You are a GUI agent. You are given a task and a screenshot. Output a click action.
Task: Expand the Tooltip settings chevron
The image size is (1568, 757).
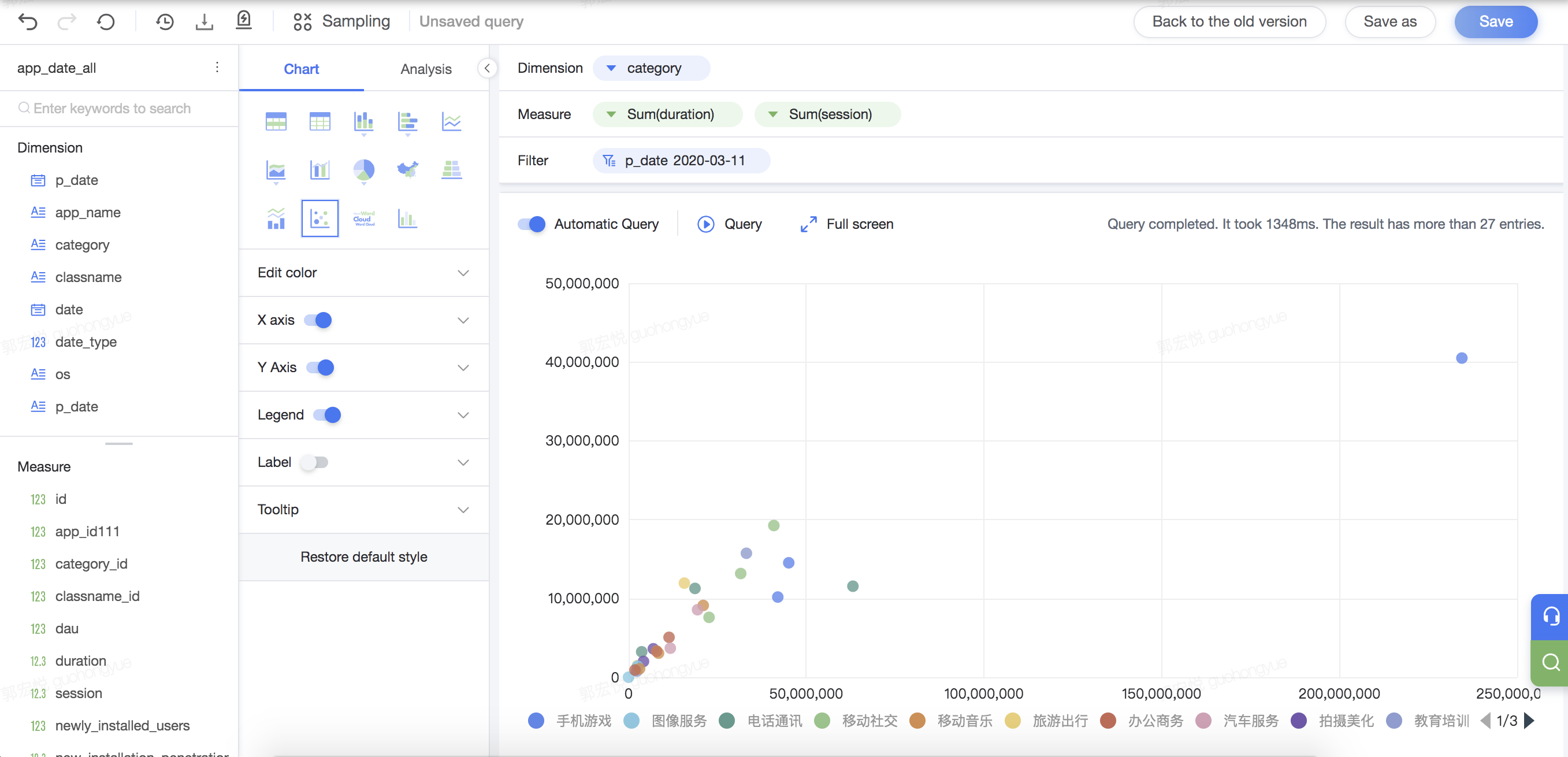[464, 510]
